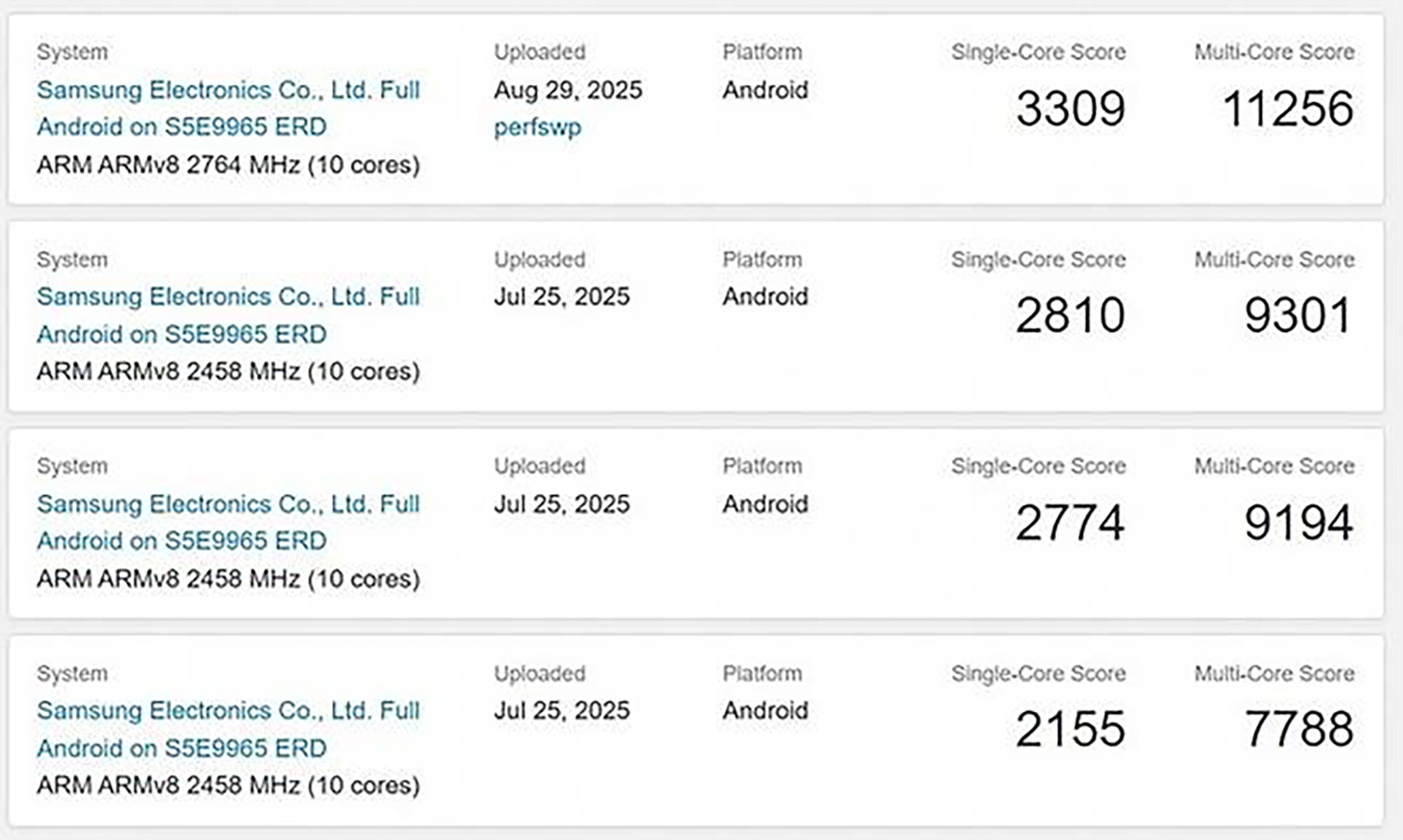The image size is (1403, 840).
Task: Select the 9301 multi-core score value
Action: coord(1298,315)
